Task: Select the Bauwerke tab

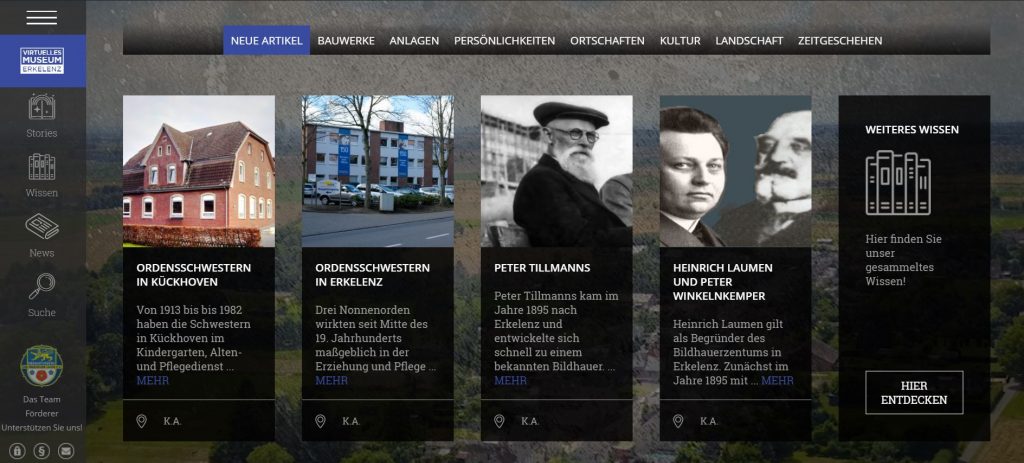Action: [346, 40]
